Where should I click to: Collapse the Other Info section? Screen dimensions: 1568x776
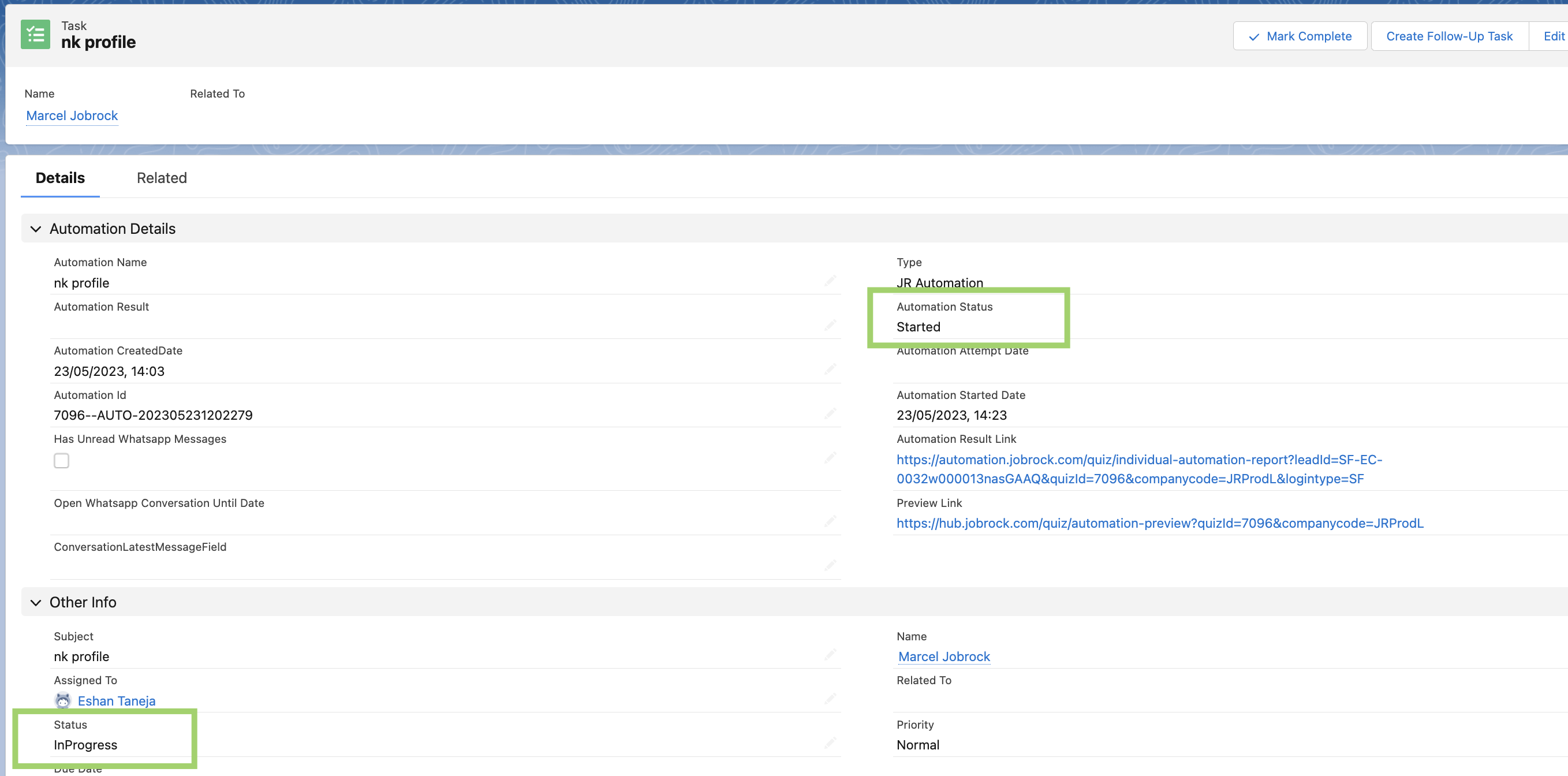36,603
